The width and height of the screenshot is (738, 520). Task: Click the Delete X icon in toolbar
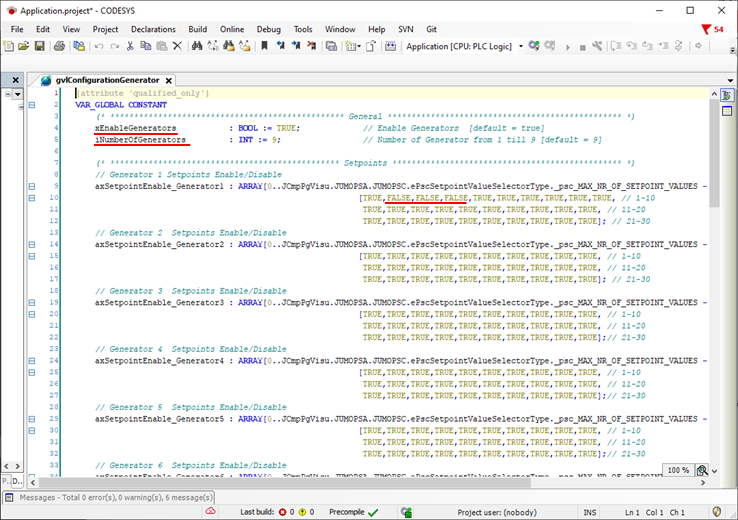[177, 46]
